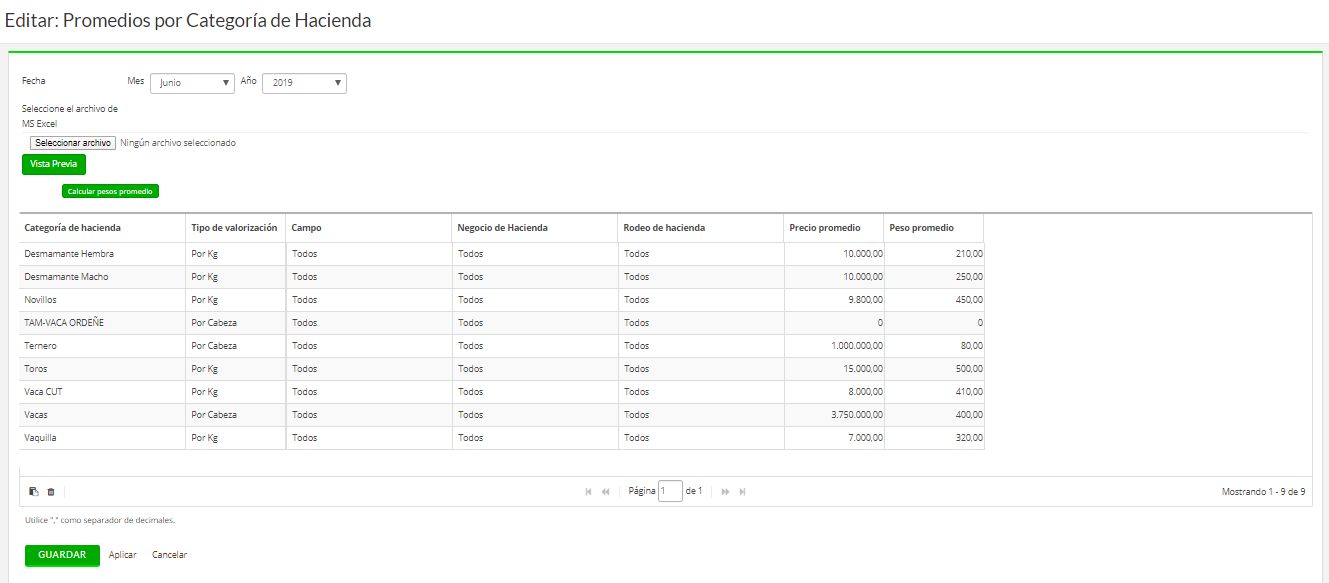
Task: Edit precio promedio 7.000,00 for Vaquilla
Action: [x=834, y=438]
